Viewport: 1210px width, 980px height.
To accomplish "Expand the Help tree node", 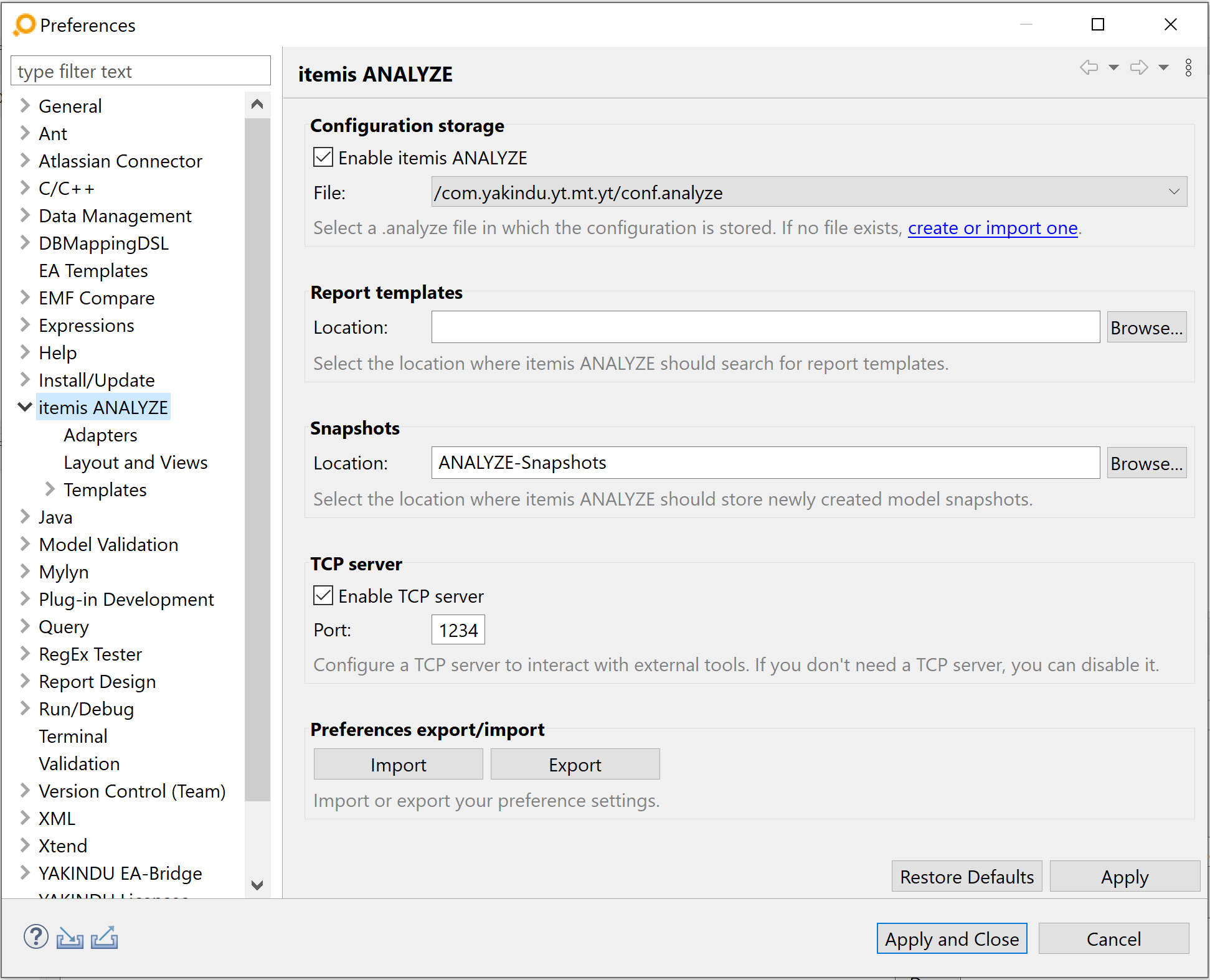I will (25, 352).
